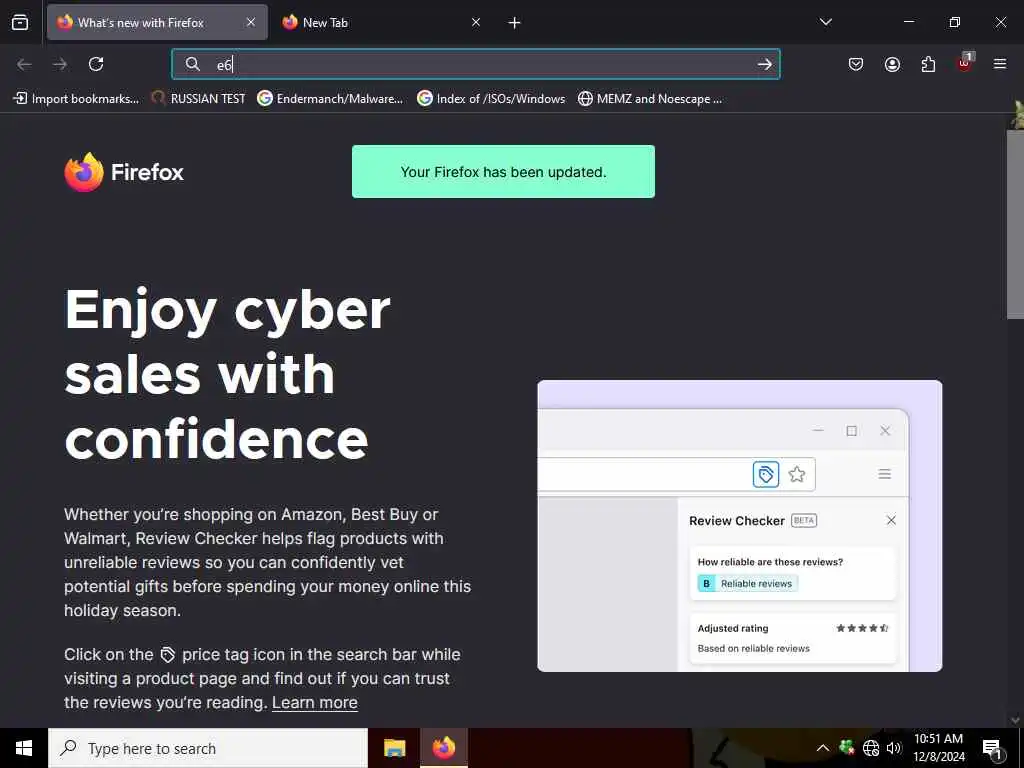Open the Action Center notifications icon
Viewport: 1024px width, 768px height.
click(x=993, y=749)
